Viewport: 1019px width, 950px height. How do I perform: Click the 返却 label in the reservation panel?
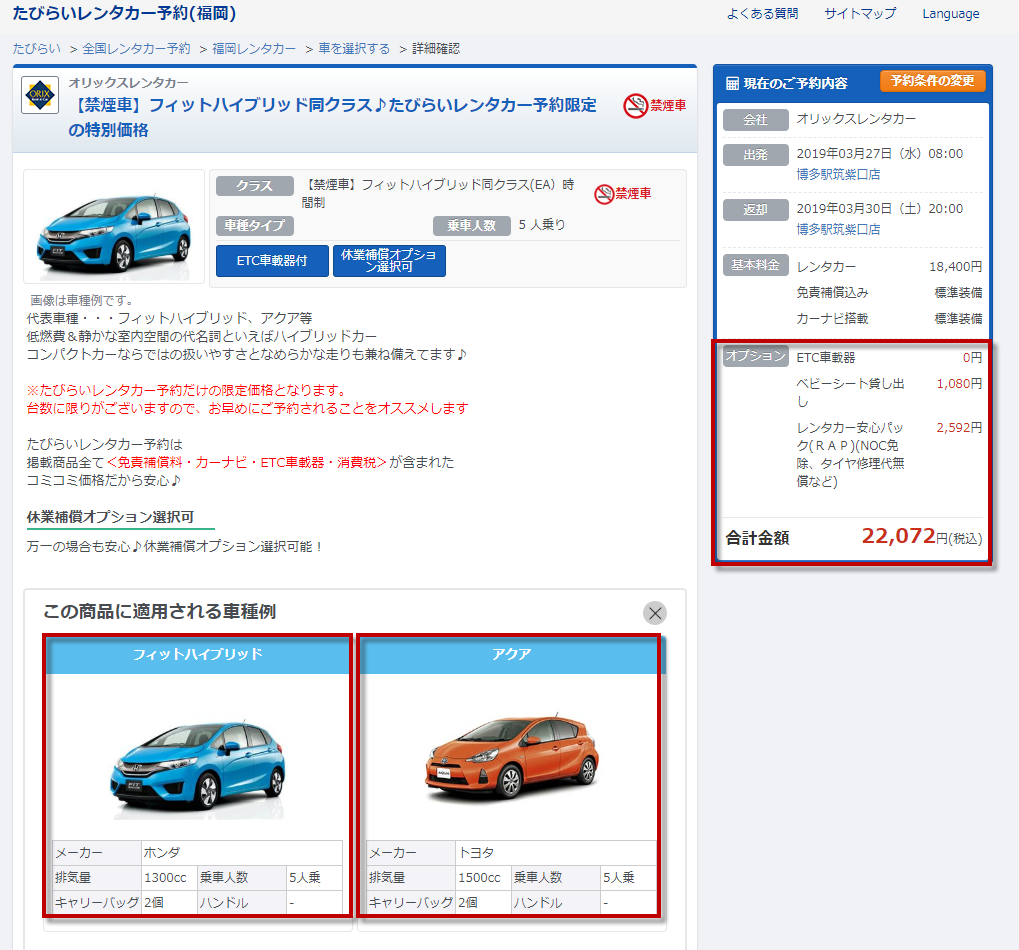click(x=756, y=210)
